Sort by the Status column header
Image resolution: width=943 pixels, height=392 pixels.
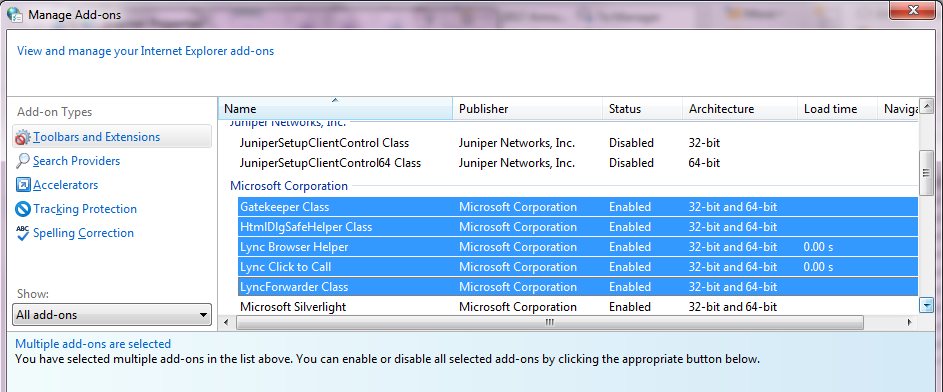(642, 109)
